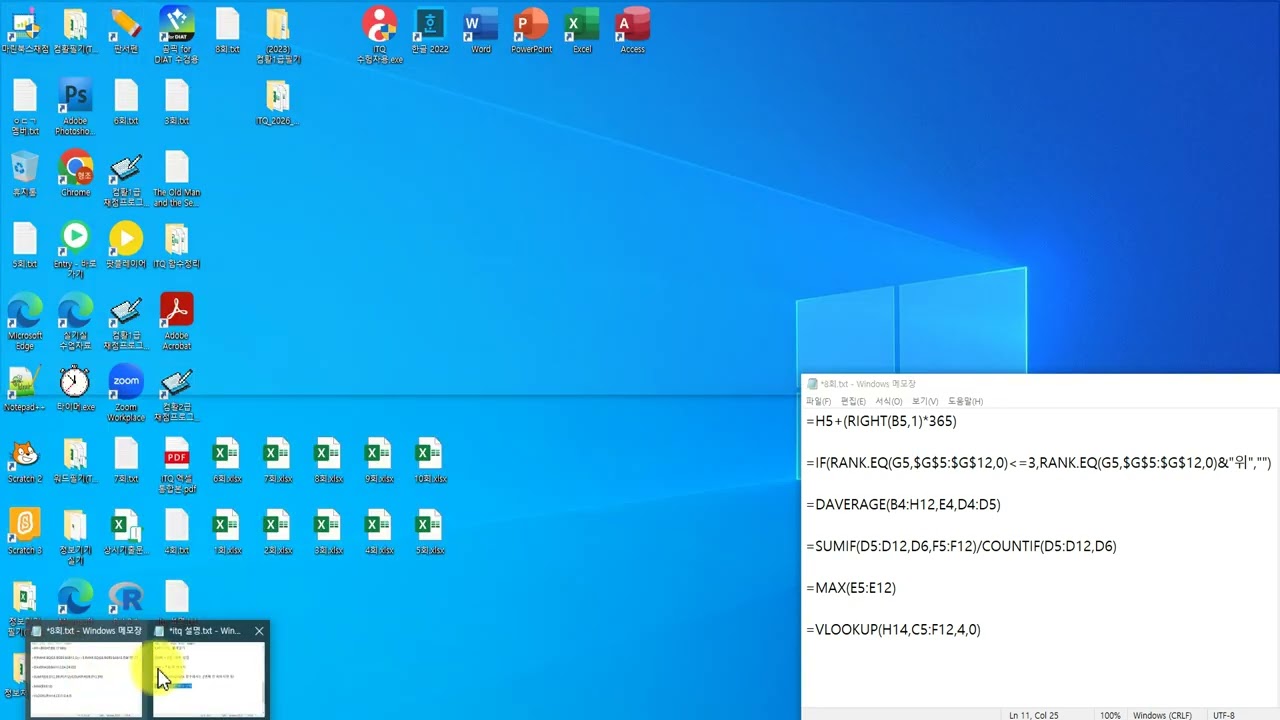
Task: Switch to the itq 설명.txt preview
Action: (x=208, y=668)
